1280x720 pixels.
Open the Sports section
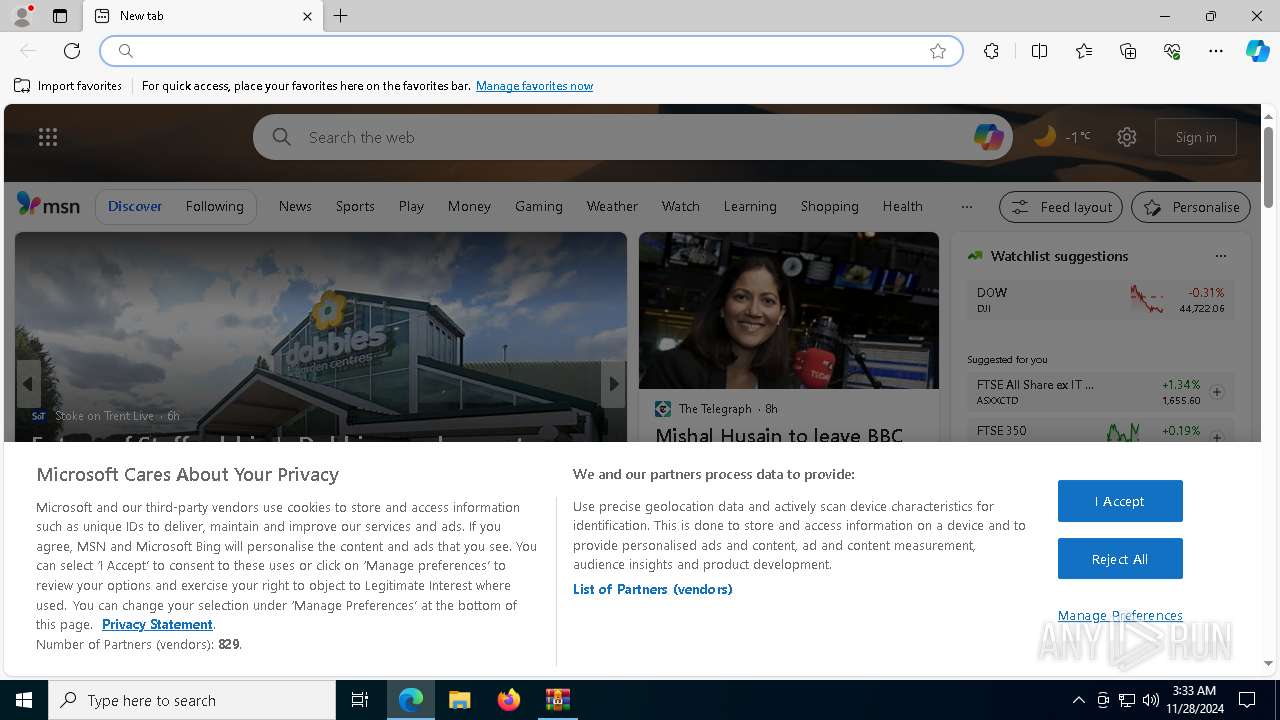click(x=355, y=206)
